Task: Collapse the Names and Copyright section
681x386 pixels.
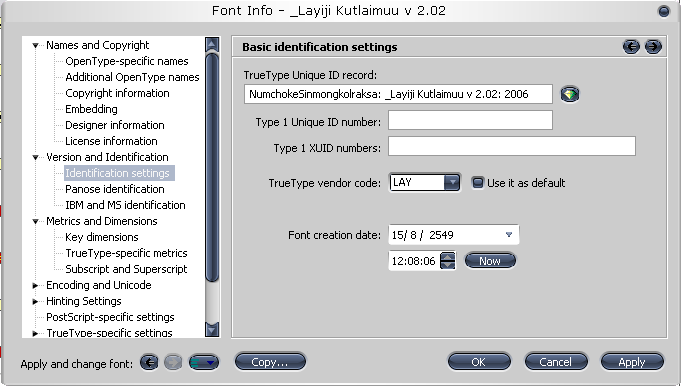Action: pos(36,45)
